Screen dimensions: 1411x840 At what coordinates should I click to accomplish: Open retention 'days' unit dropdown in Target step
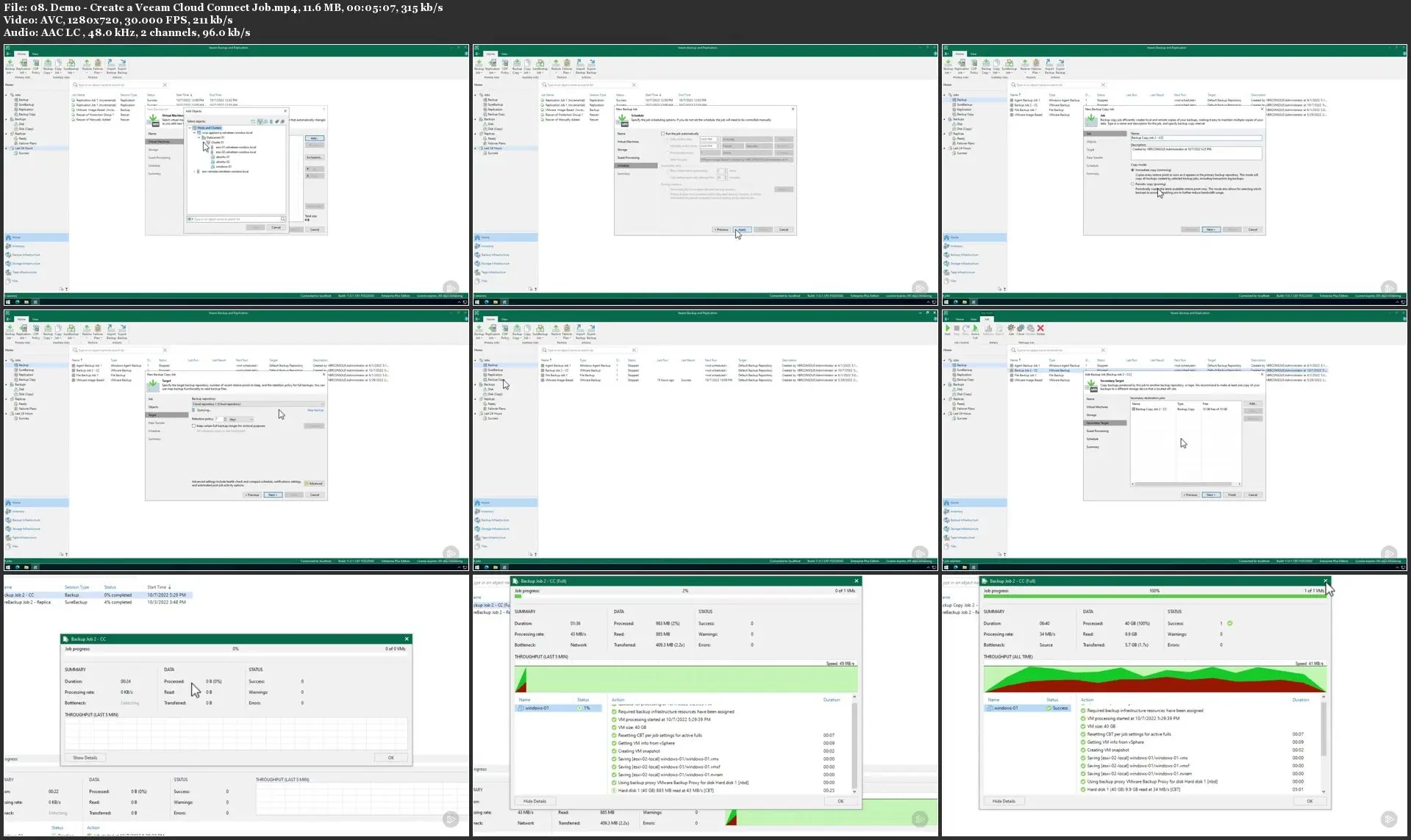pyautogui.click(x=241, y=420)
